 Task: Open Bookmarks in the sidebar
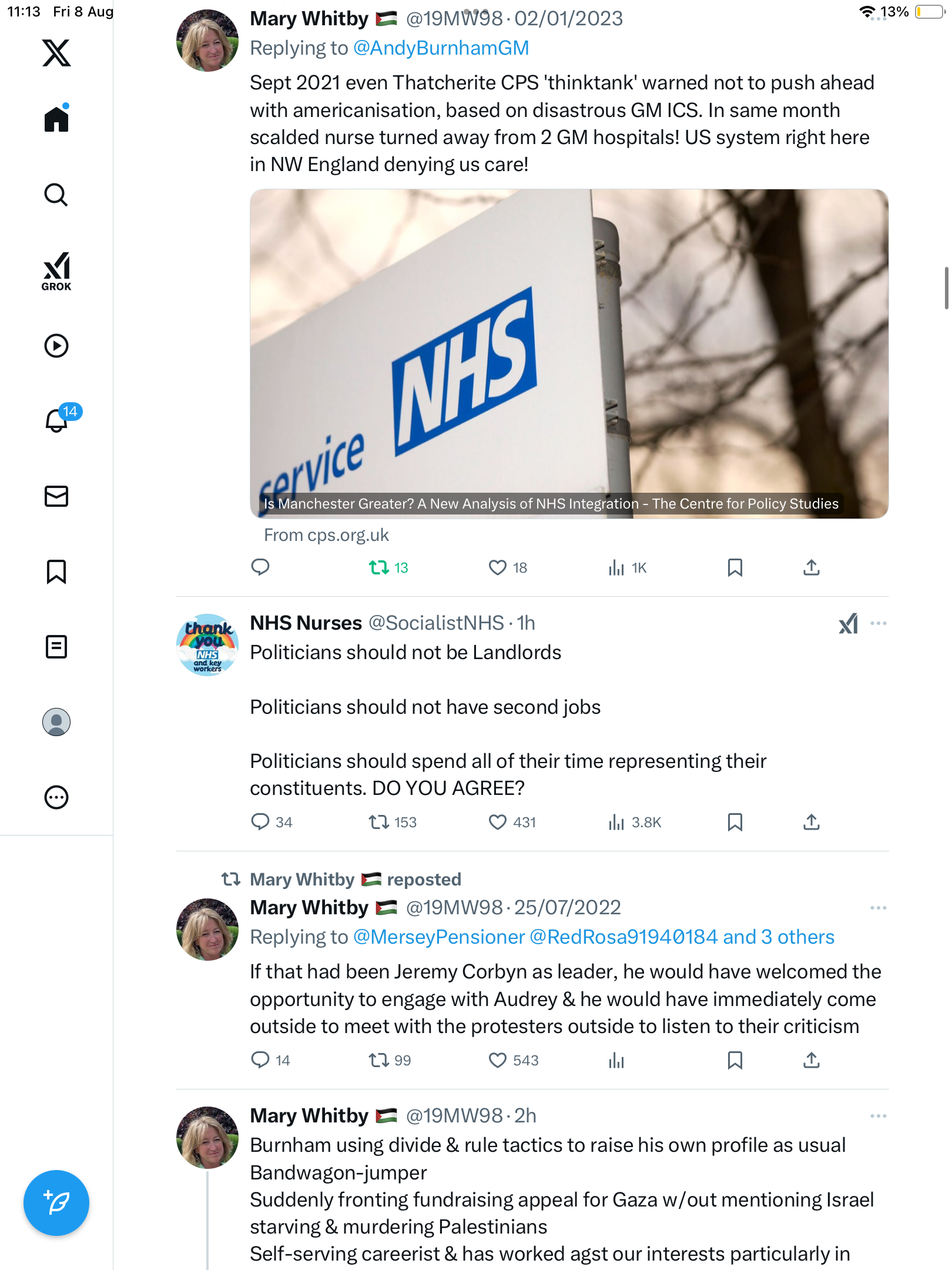[x=56, y=571]
